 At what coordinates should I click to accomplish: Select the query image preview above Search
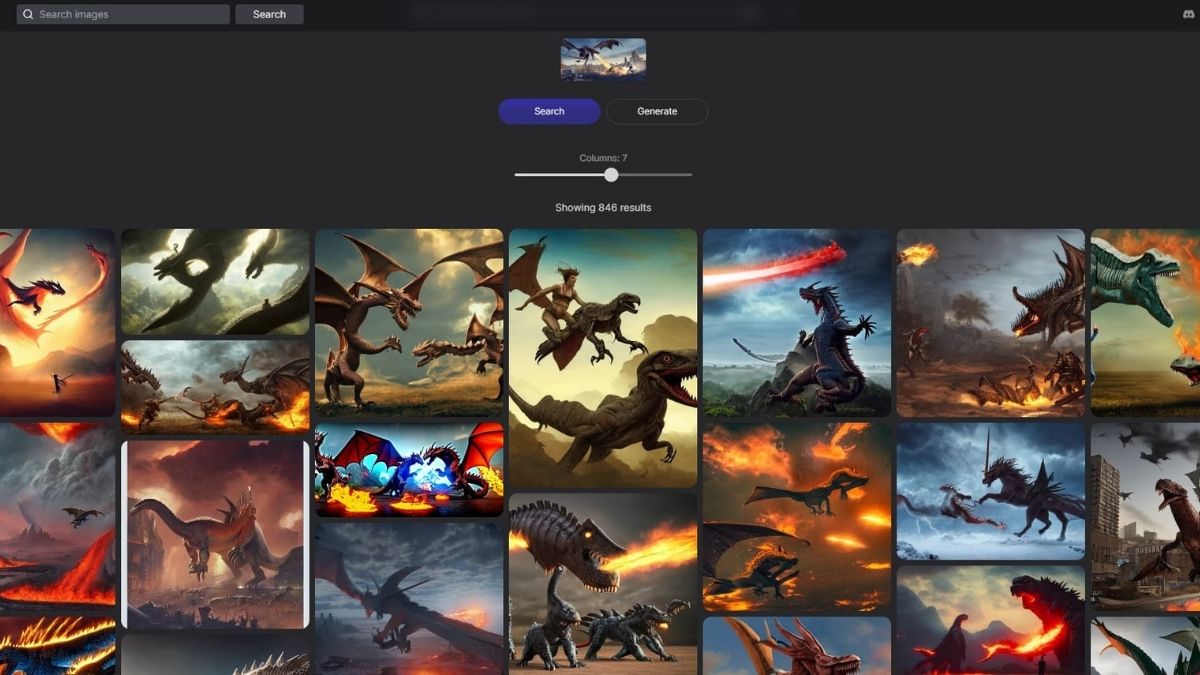[603, 59]
